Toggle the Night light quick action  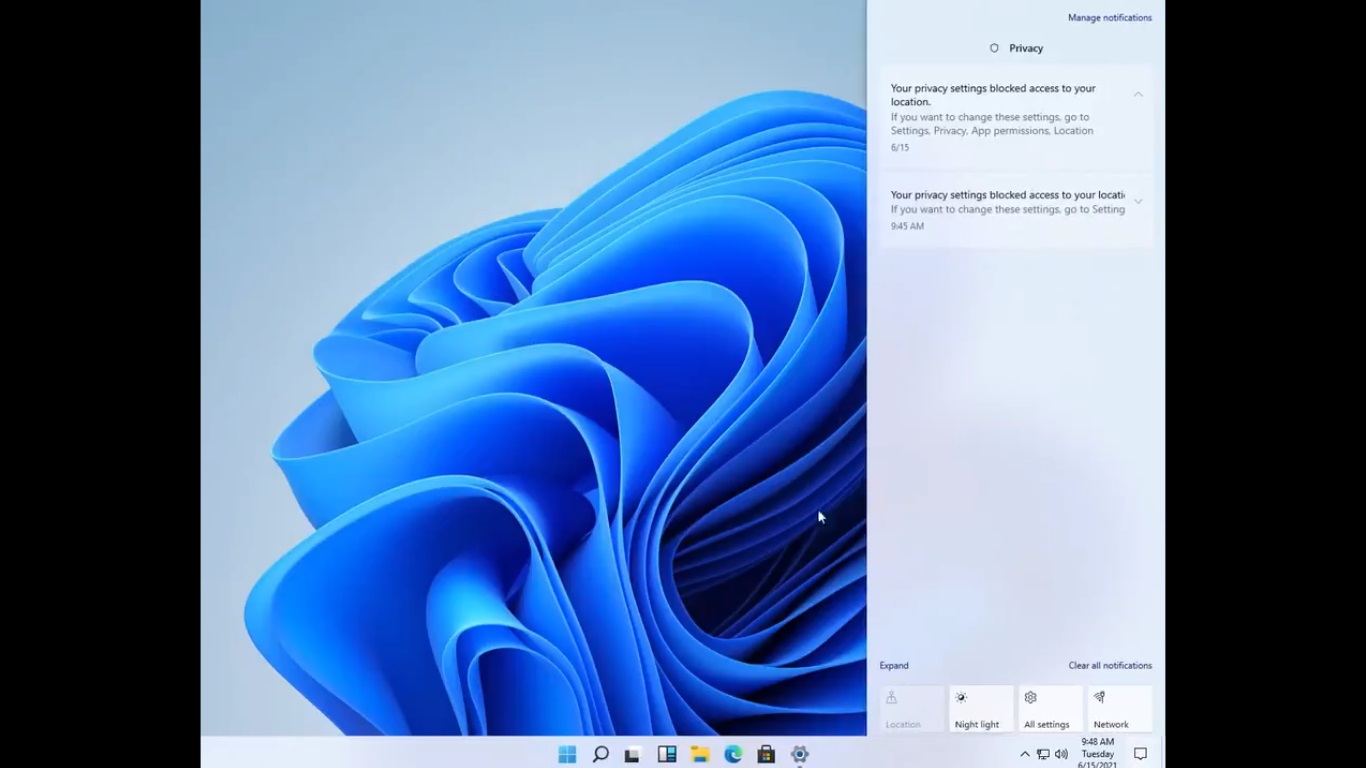coord(981,709)
